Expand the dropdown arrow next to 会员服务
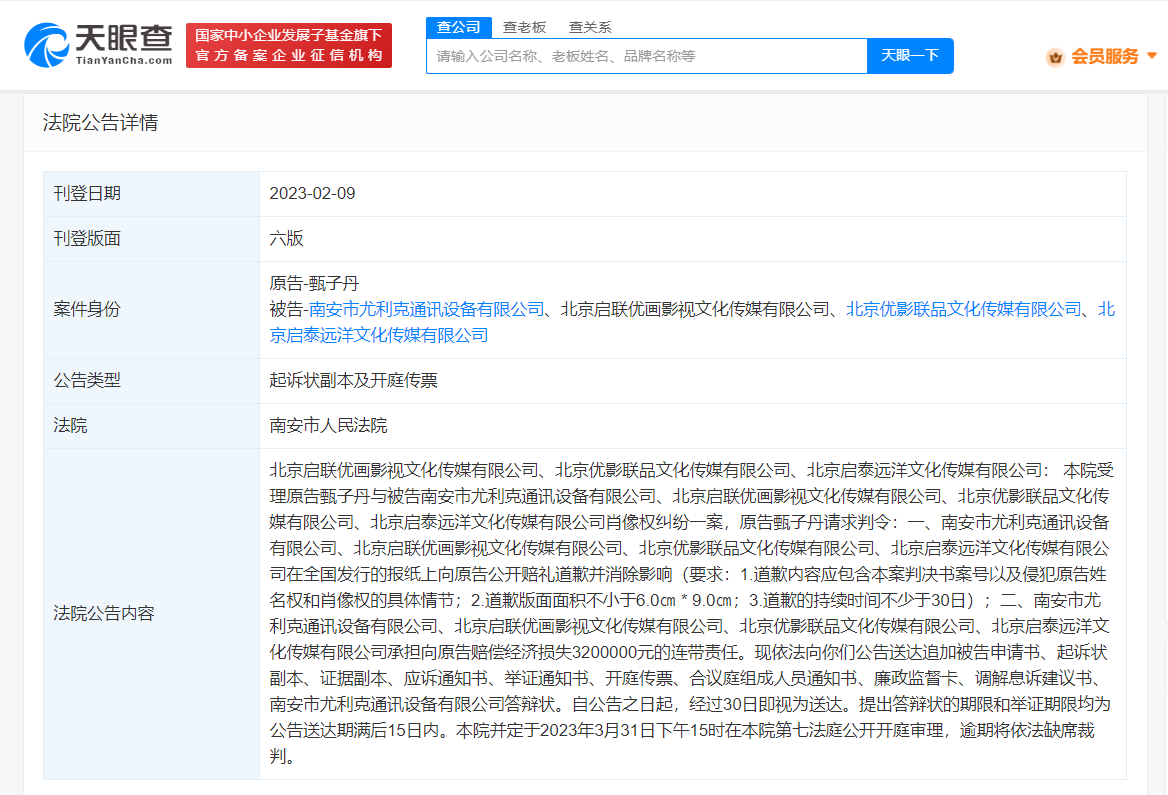The width and height of the screenshot is (1168, 795). [x=1151, y=56]
